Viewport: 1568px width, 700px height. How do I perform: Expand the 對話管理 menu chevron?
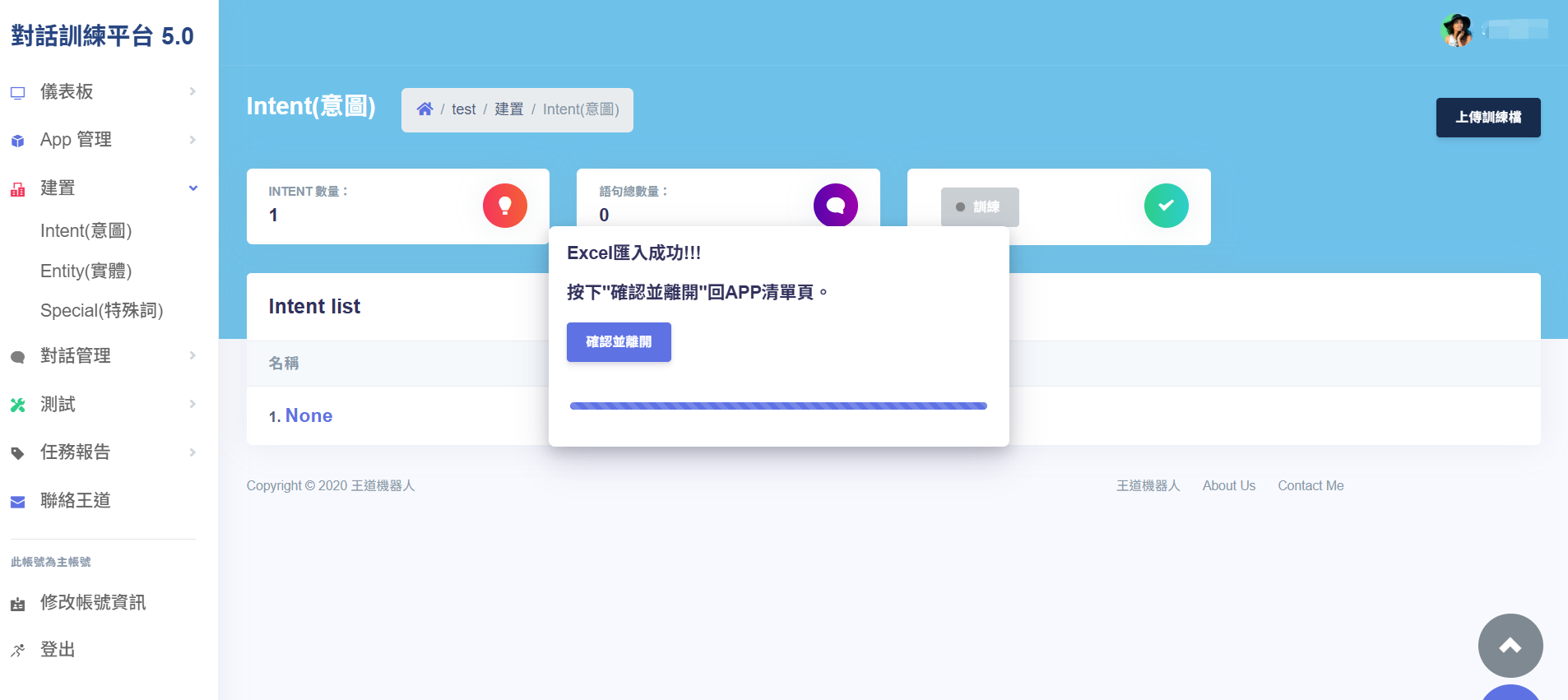(193, 355)
